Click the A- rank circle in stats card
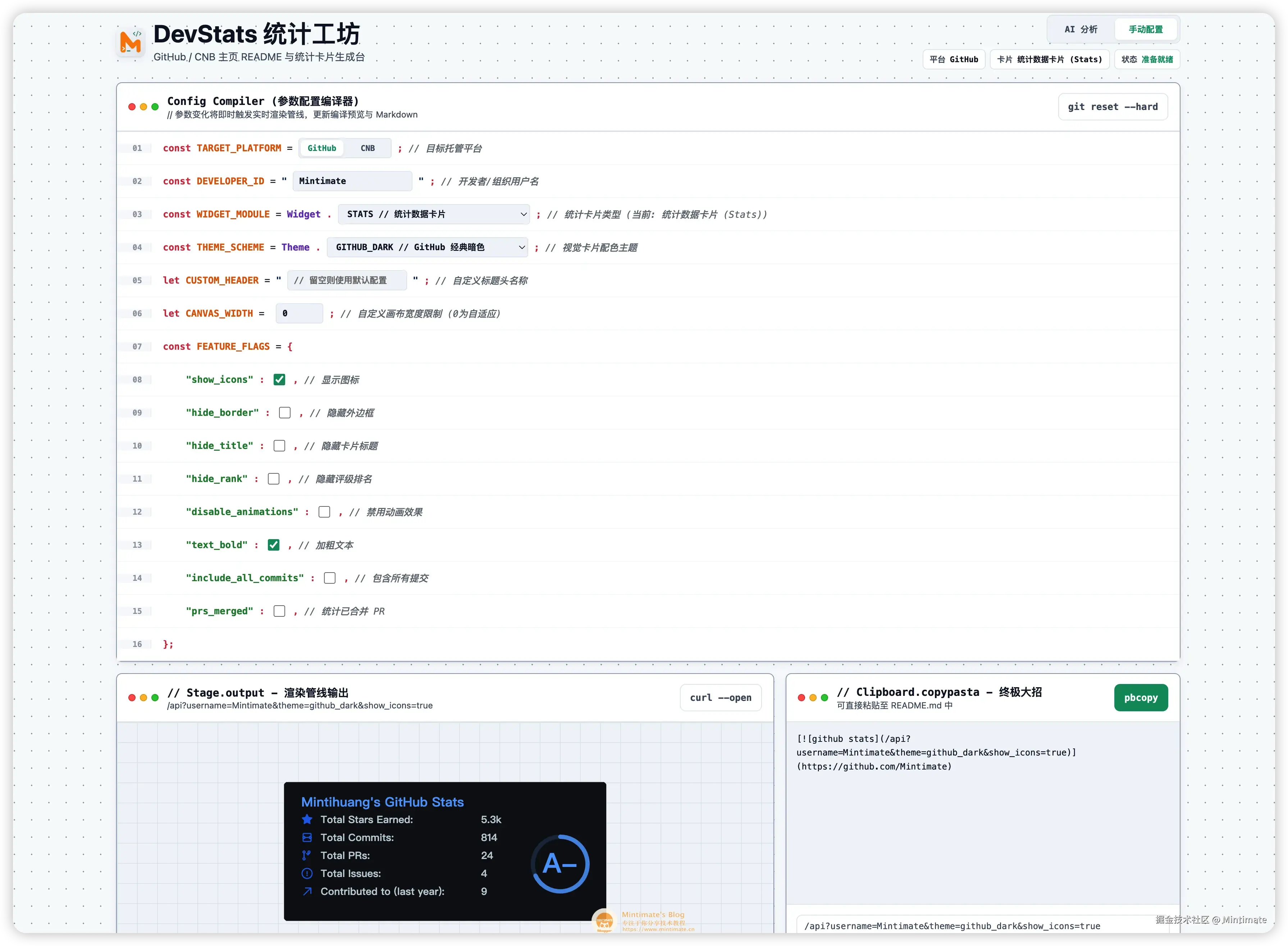The height and width of the screenshot is (946, 1288). pos(560,864)
